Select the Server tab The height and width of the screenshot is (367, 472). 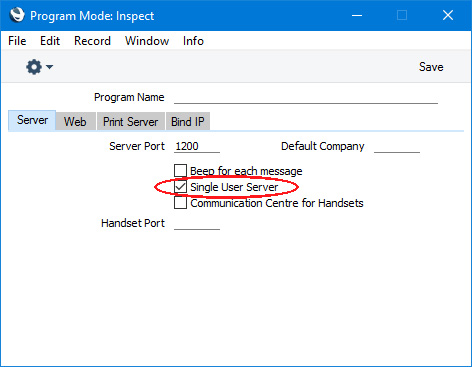32,120
